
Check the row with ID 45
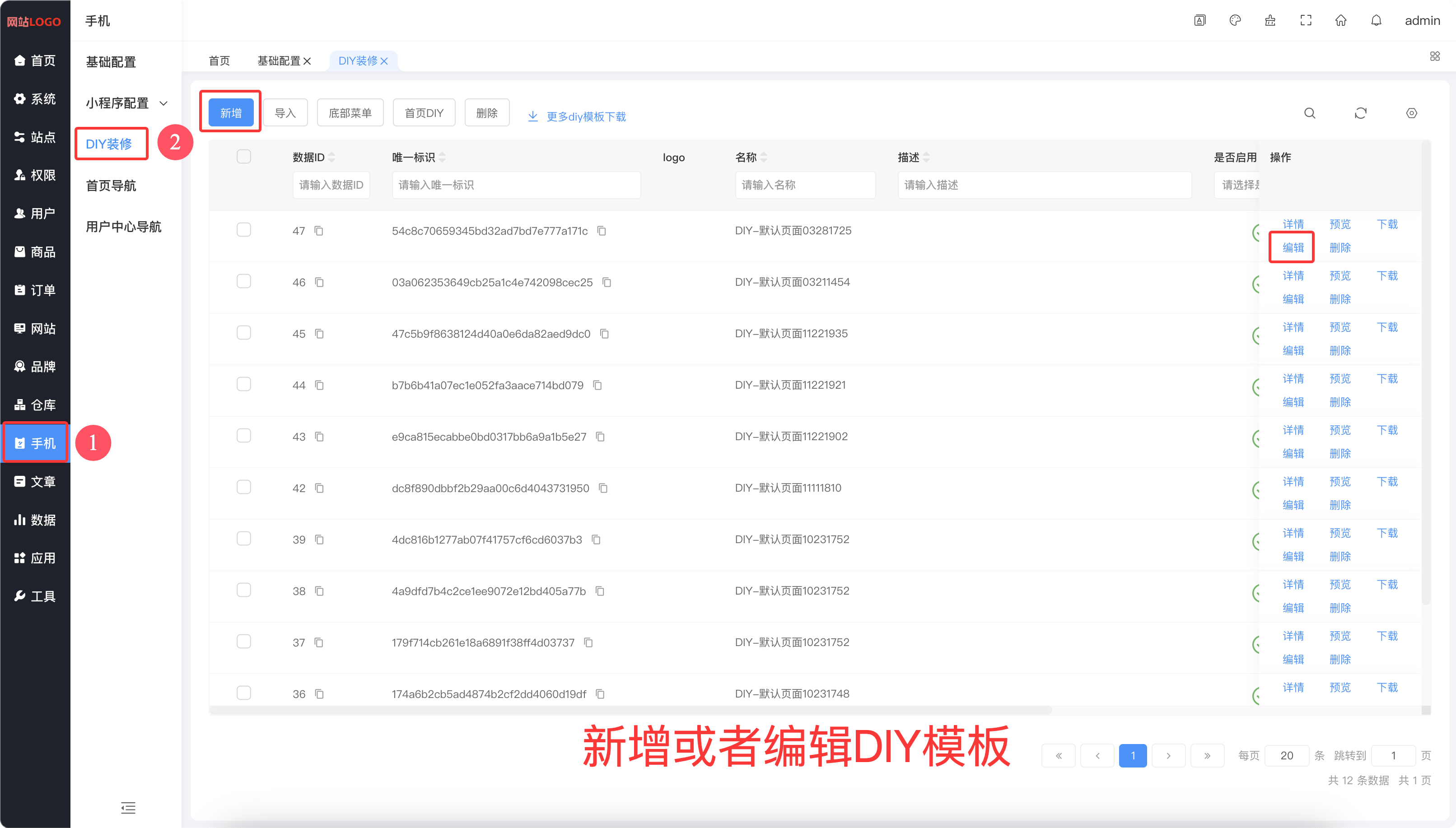click(x=243, y=333)
